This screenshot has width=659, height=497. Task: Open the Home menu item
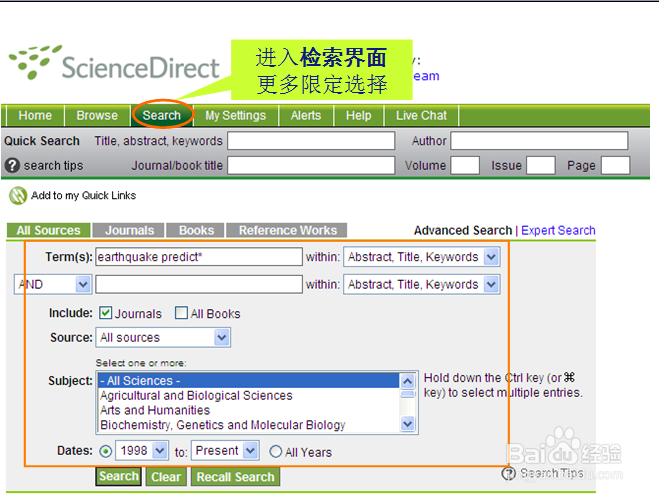[35, 116]
